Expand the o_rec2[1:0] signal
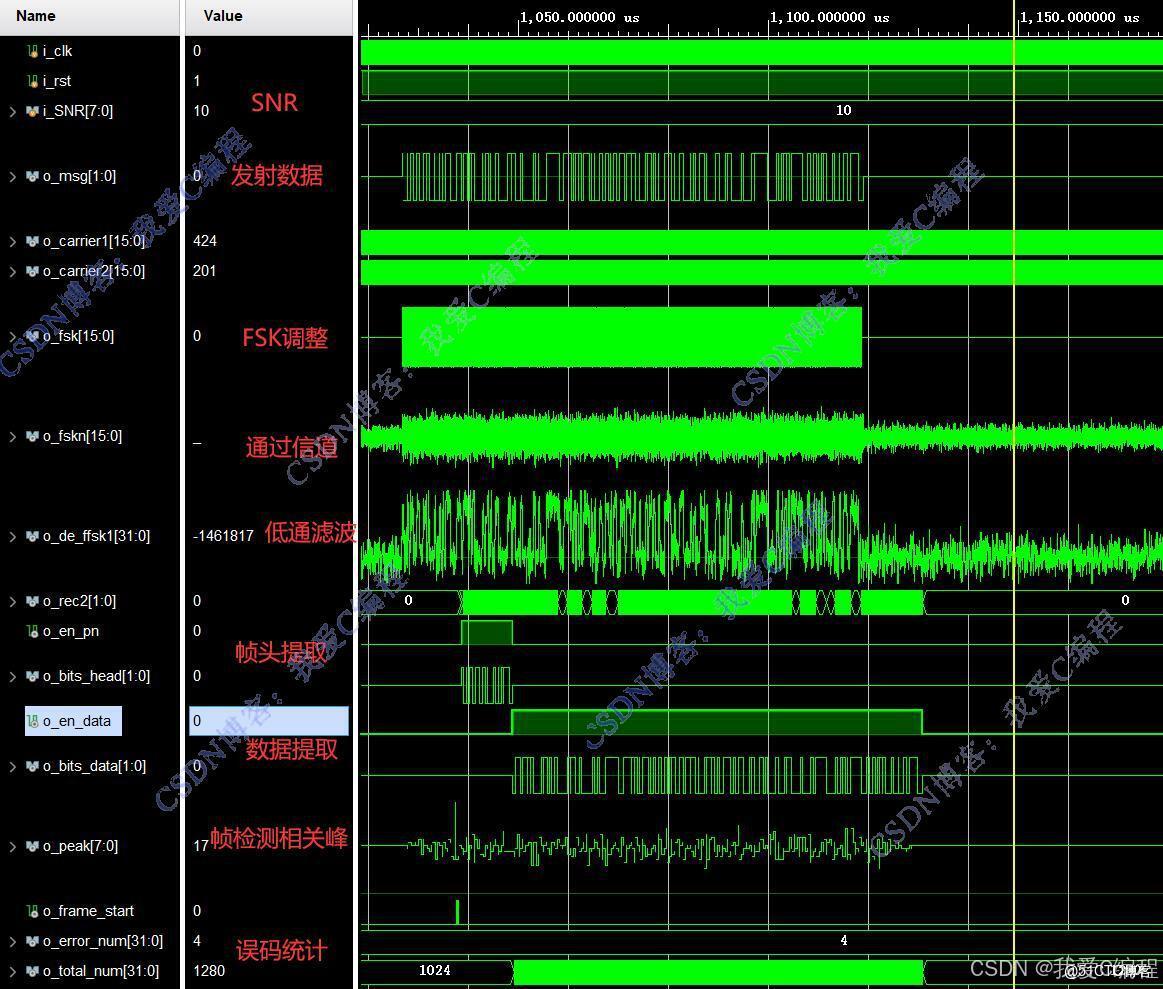Screen dimensions: 1163x989 click(13, 601)
